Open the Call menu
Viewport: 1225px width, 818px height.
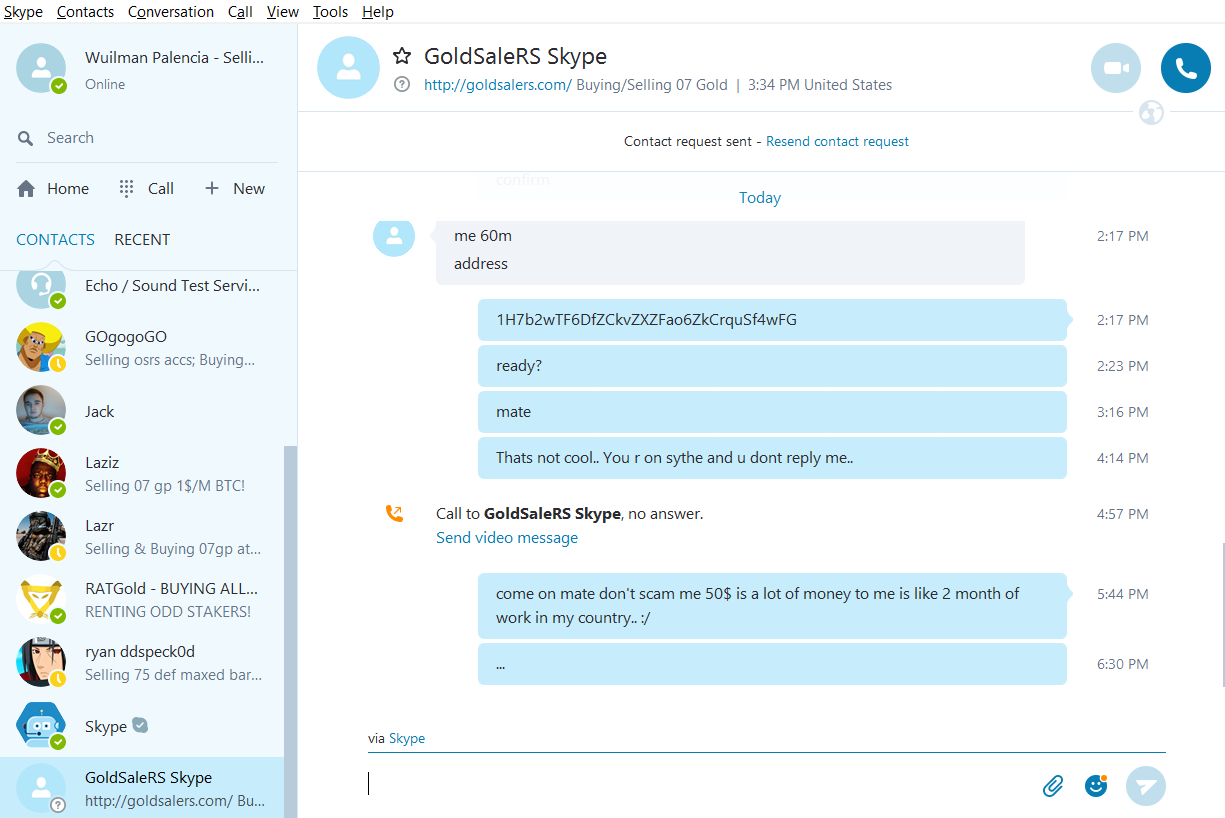[240, 12]
